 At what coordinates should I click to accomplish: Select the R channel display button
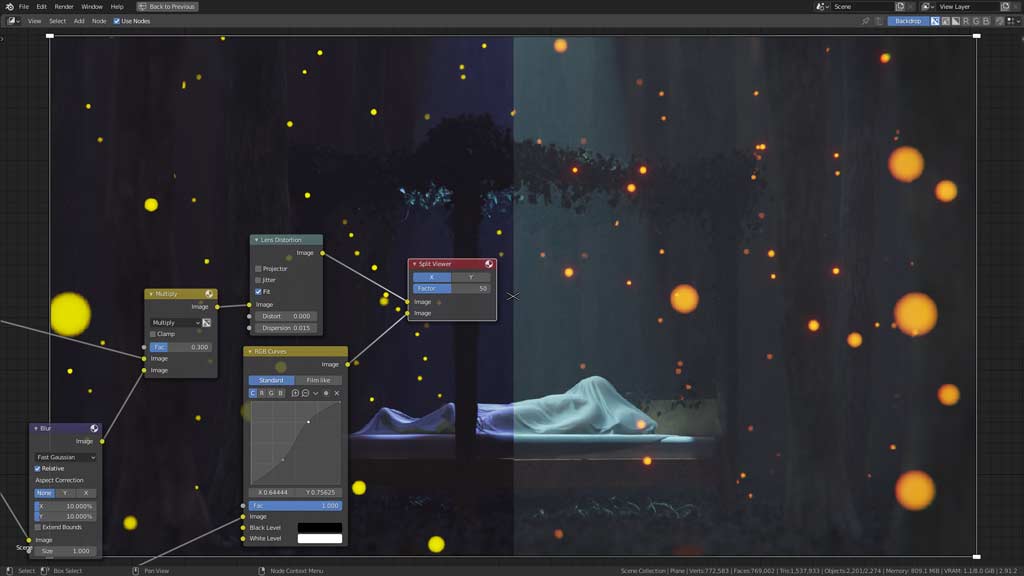click(966, 21)
